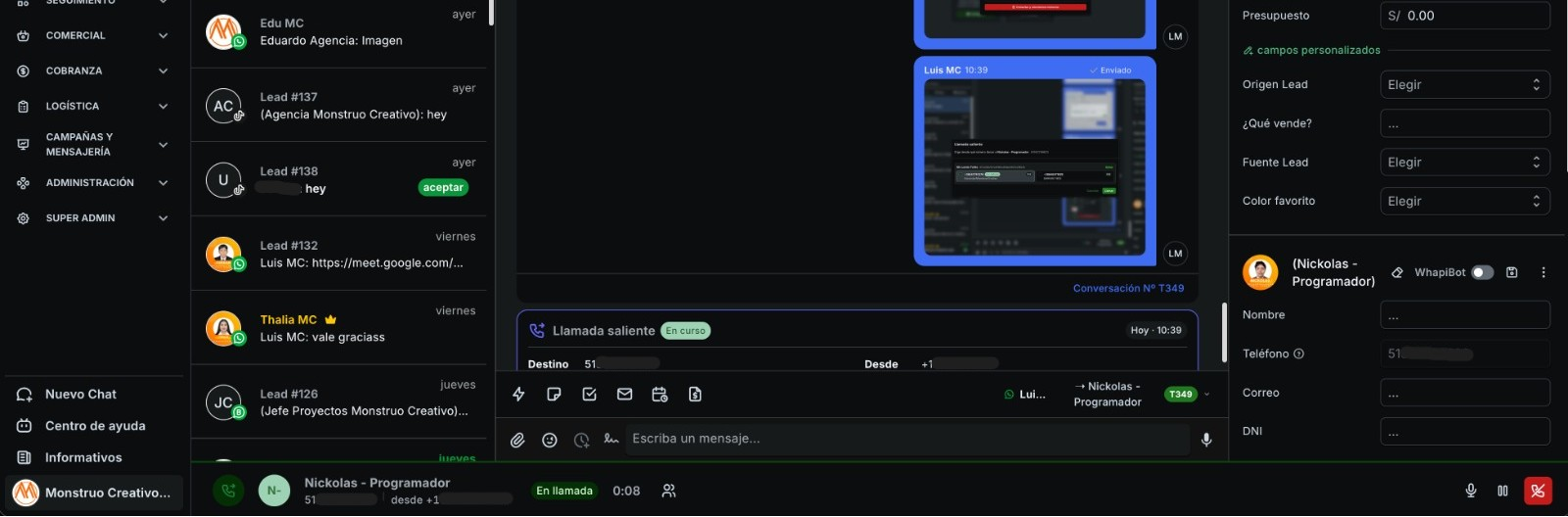Image resolution: width=1568 pixels, height=517 pixels.
Task: Expand the Logística menu
Action: click(x=163, y=106)
